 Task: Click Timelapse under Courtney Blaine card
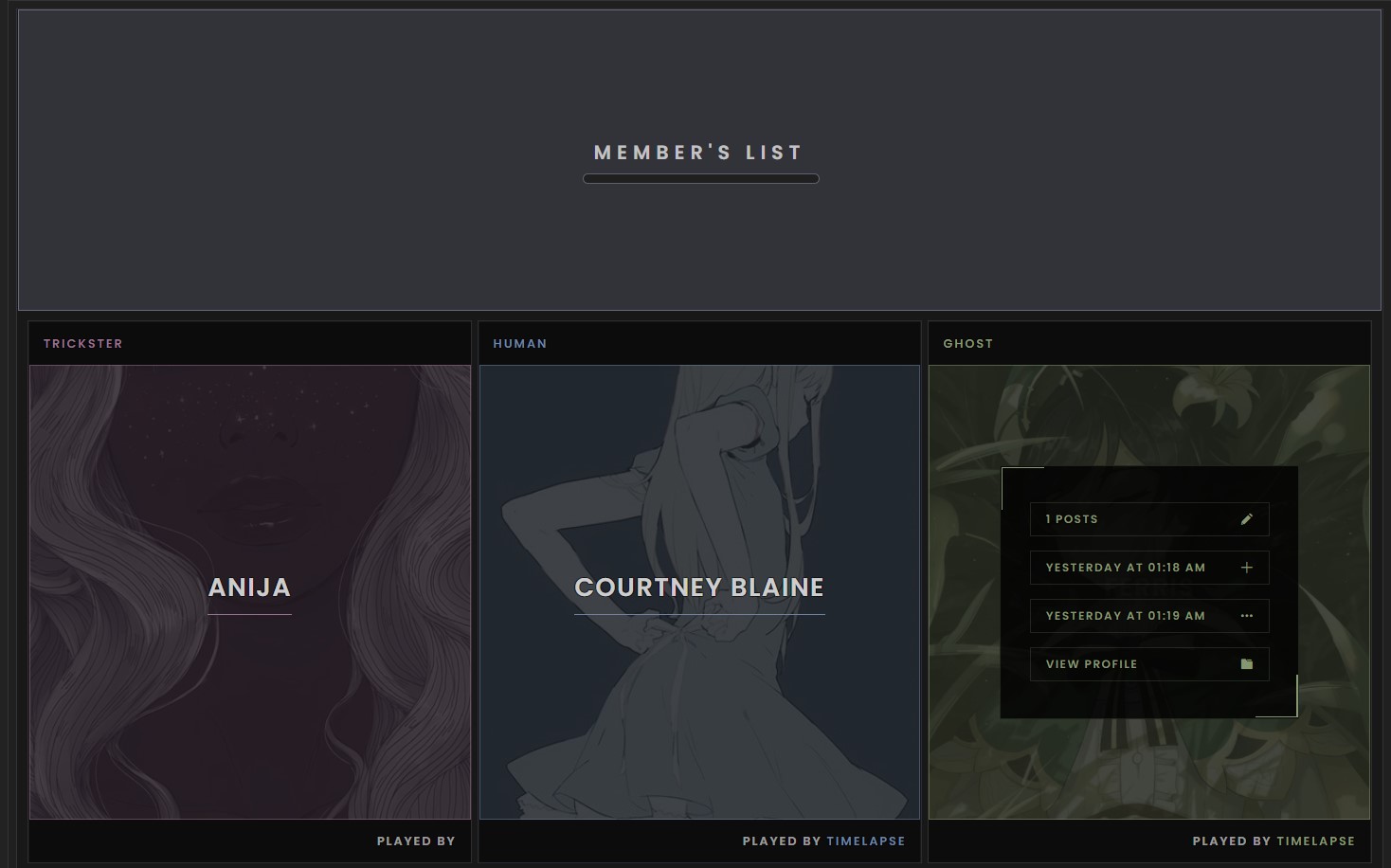[866, 841]
